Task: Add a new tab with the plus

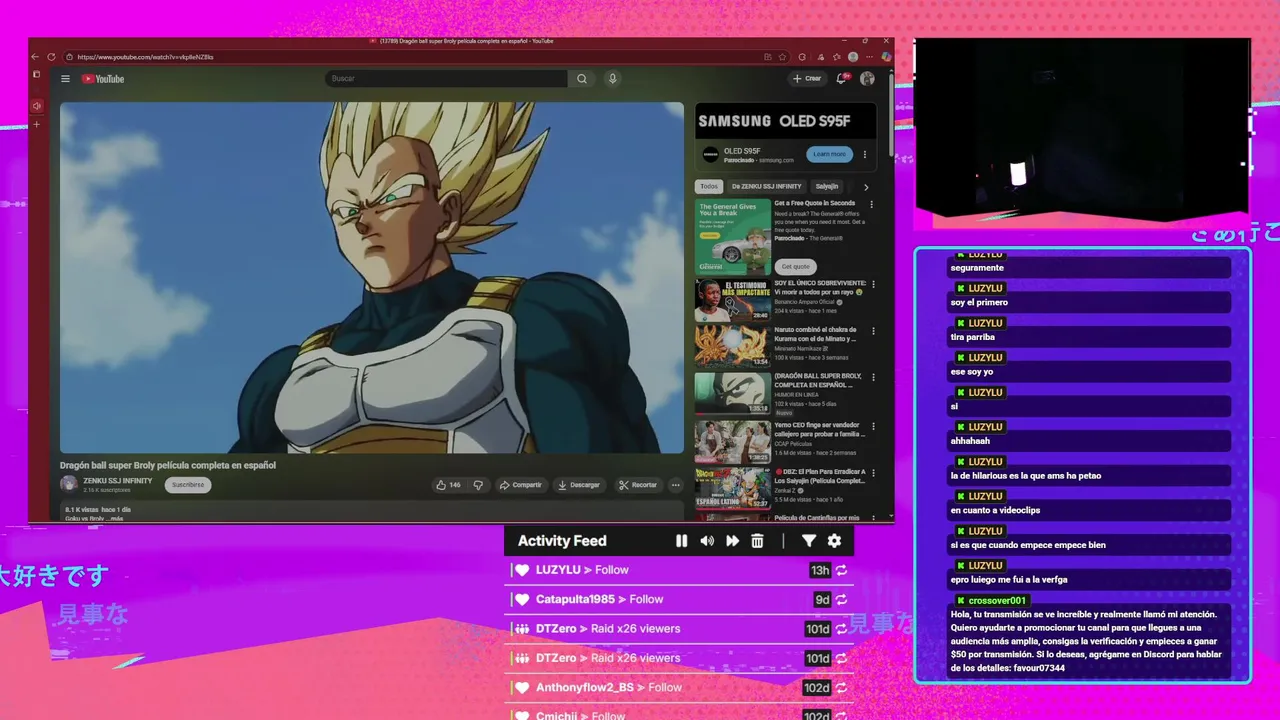Action: click(37, 125)
